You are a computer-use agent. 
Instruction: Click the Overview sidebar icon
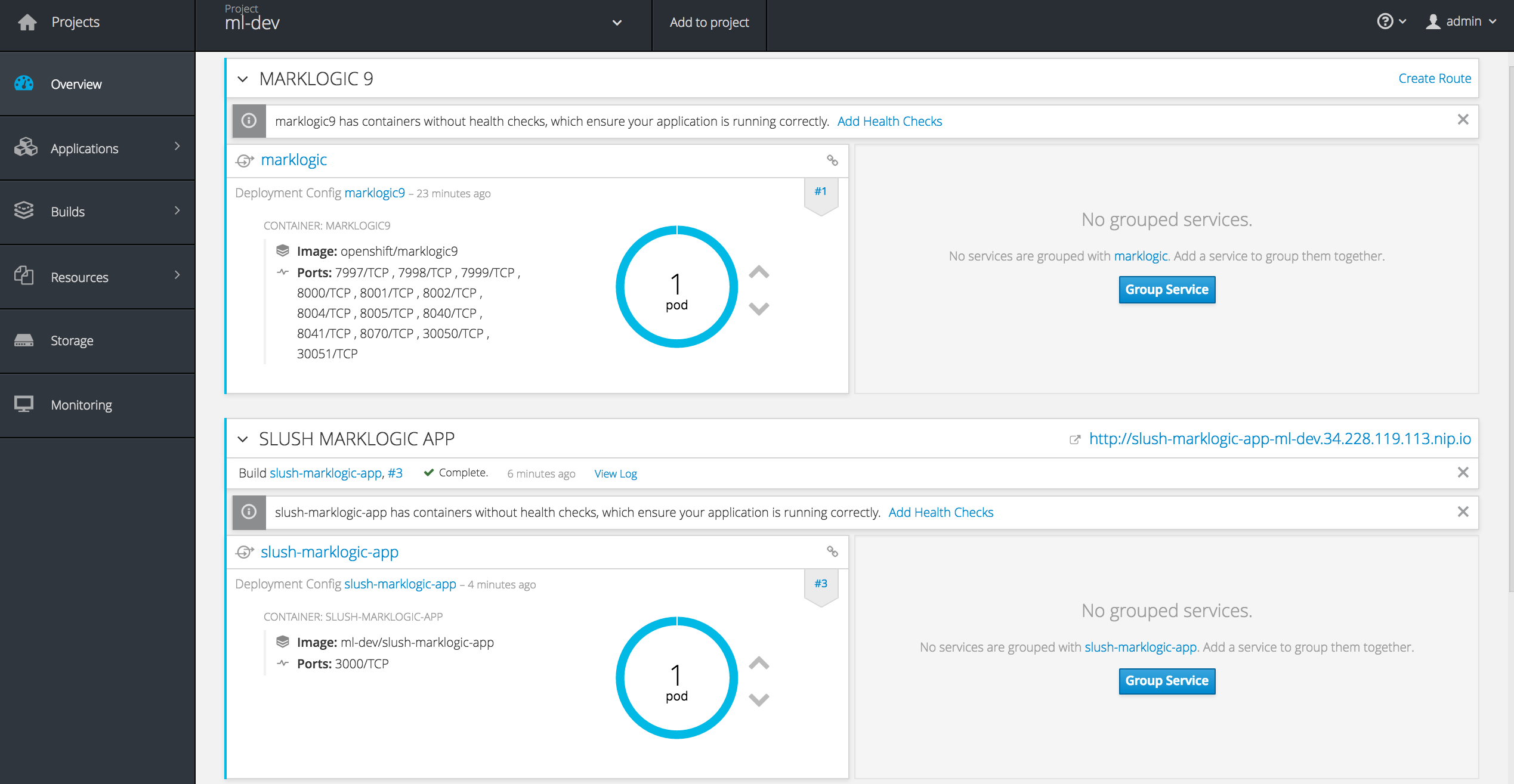pos(25,84)
